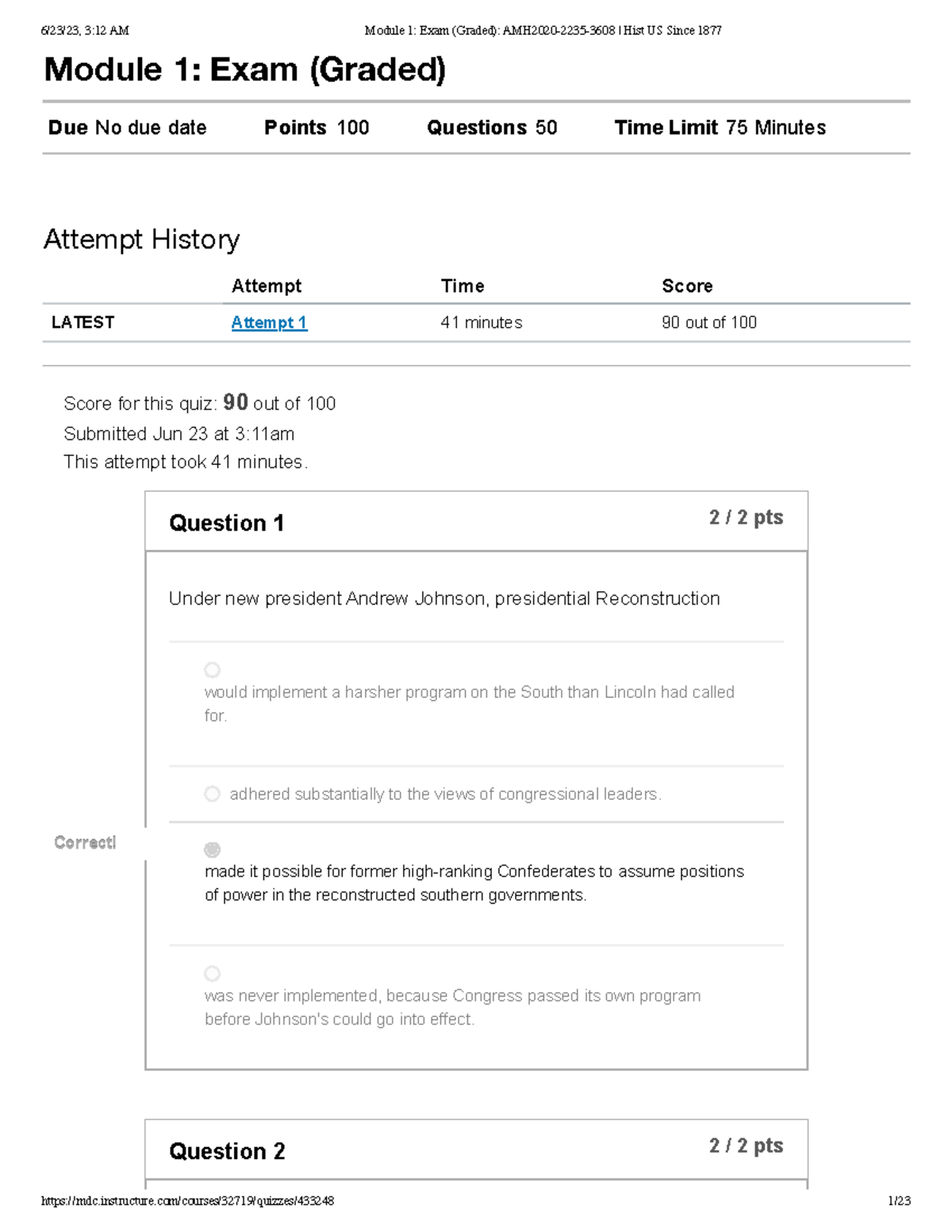Screen dimensions: 952x1232
Task: Click the Question 2 header
Action: tap(227, 1152)
